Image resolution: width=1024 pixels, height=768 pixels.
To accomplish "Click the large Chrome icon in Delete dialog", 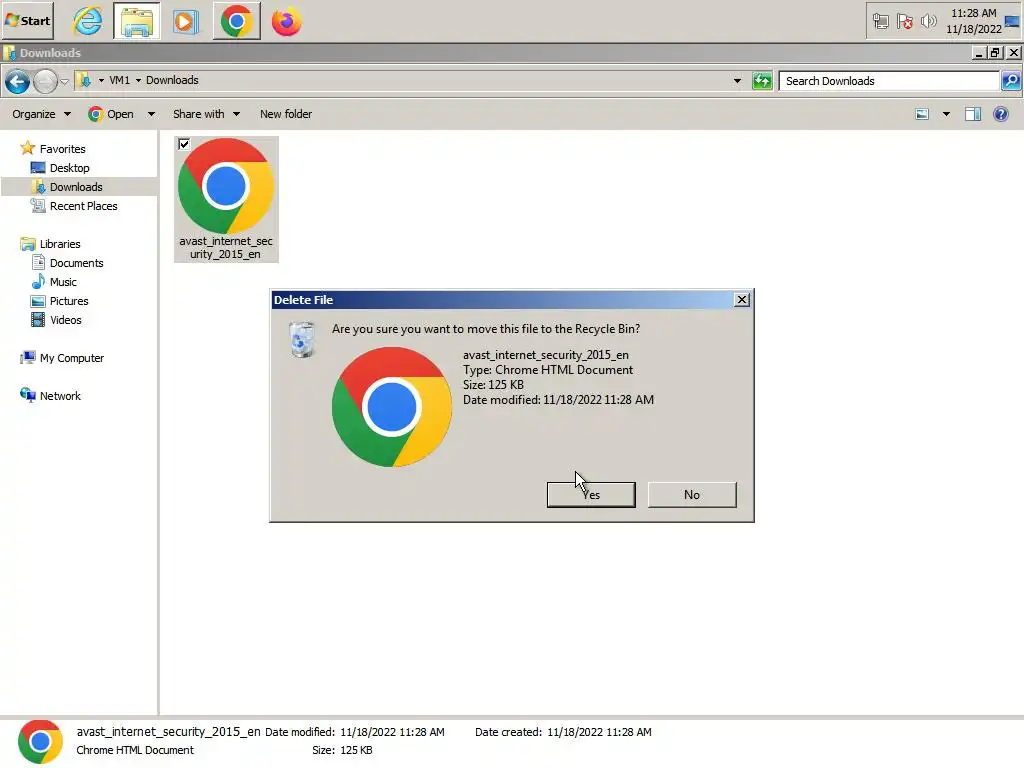I will click(392, 407).
